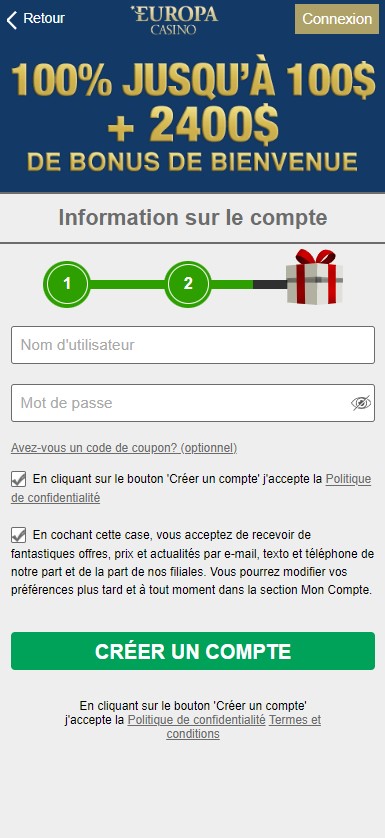Toggle password visibility eye icon
The height and width of the screenshot is (838, 385).
[361, 403]
